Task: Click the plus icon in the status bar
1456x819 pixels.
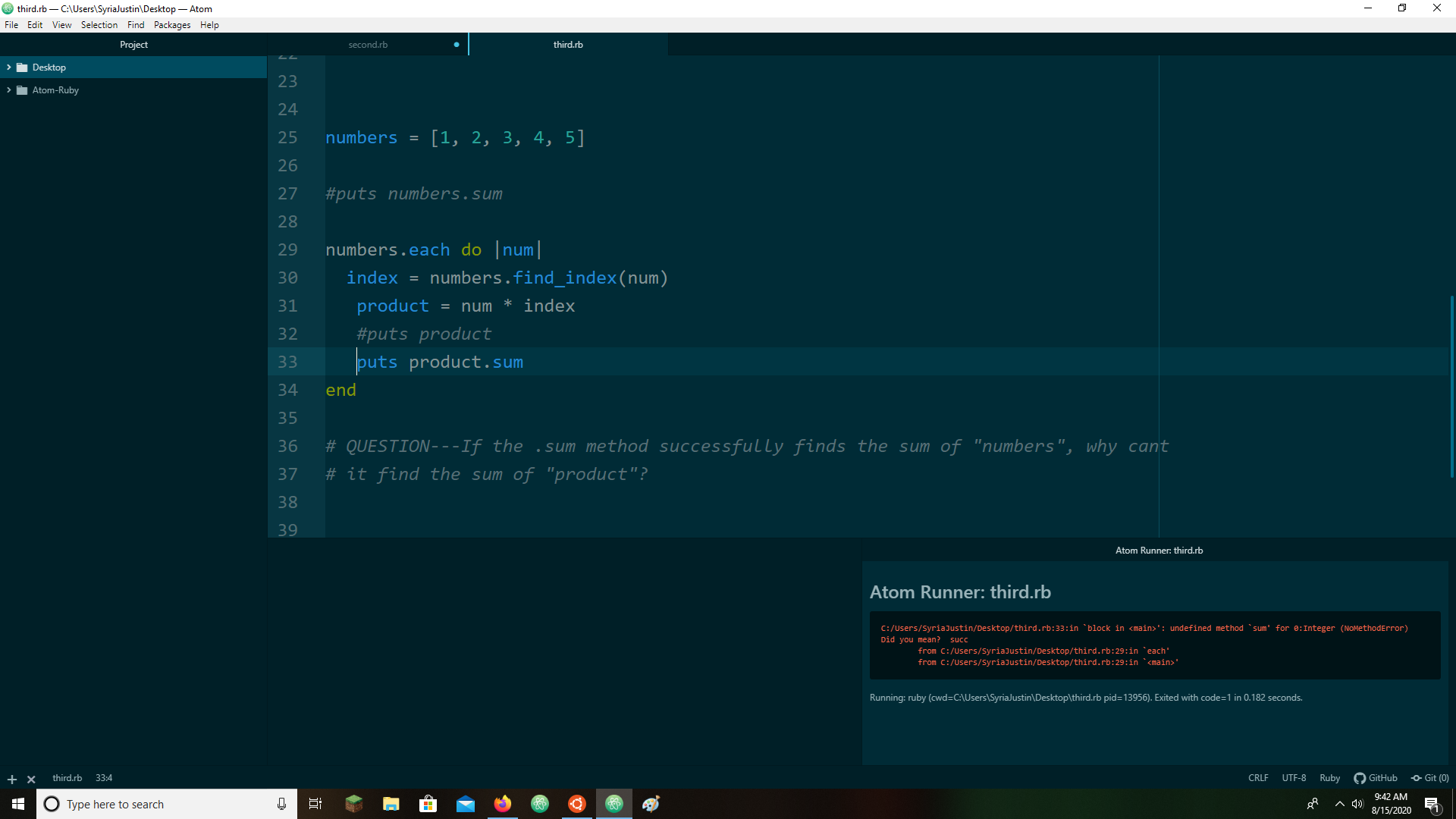Action: tap(11, 779)
